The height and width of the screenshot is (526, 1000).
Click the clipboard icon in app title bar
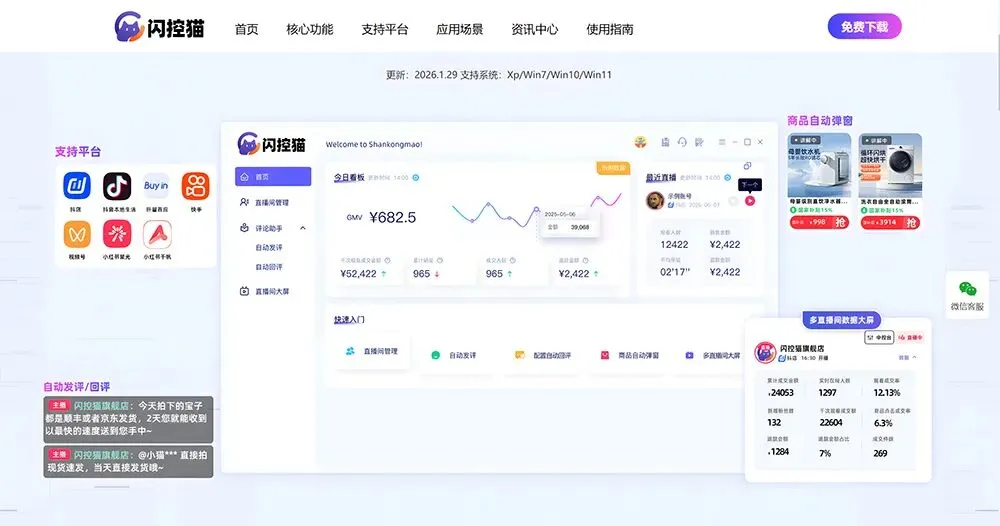tap(665, 142)
